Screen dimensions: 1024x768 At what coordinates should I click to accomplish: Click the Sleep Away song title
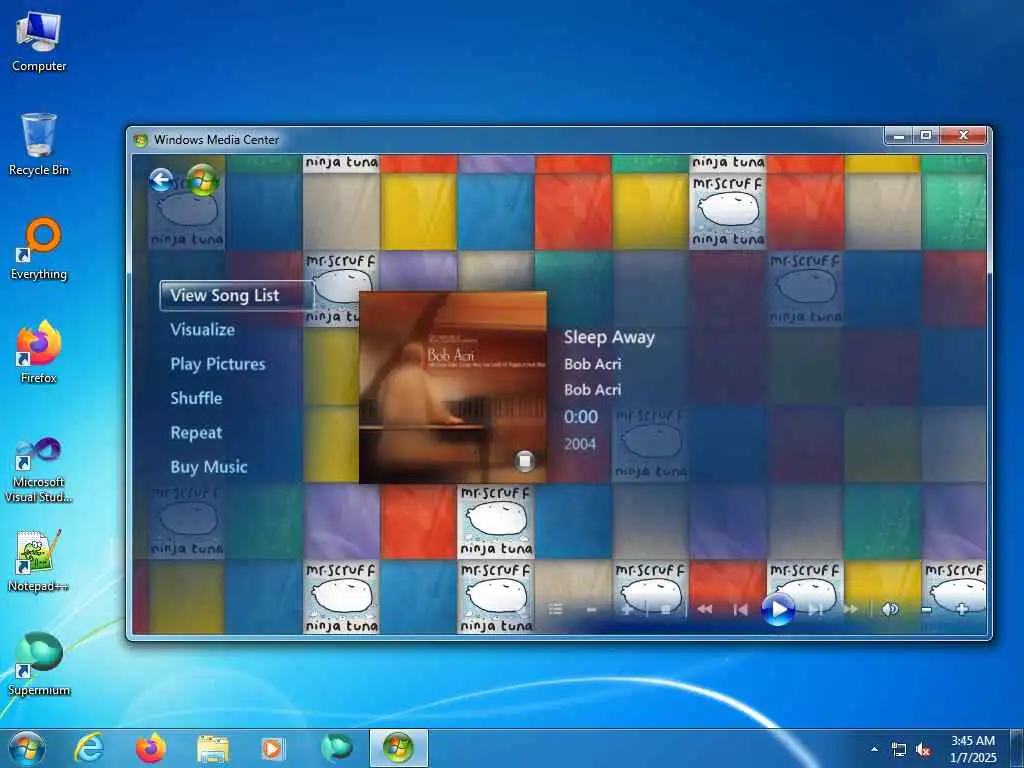[609, 338]
